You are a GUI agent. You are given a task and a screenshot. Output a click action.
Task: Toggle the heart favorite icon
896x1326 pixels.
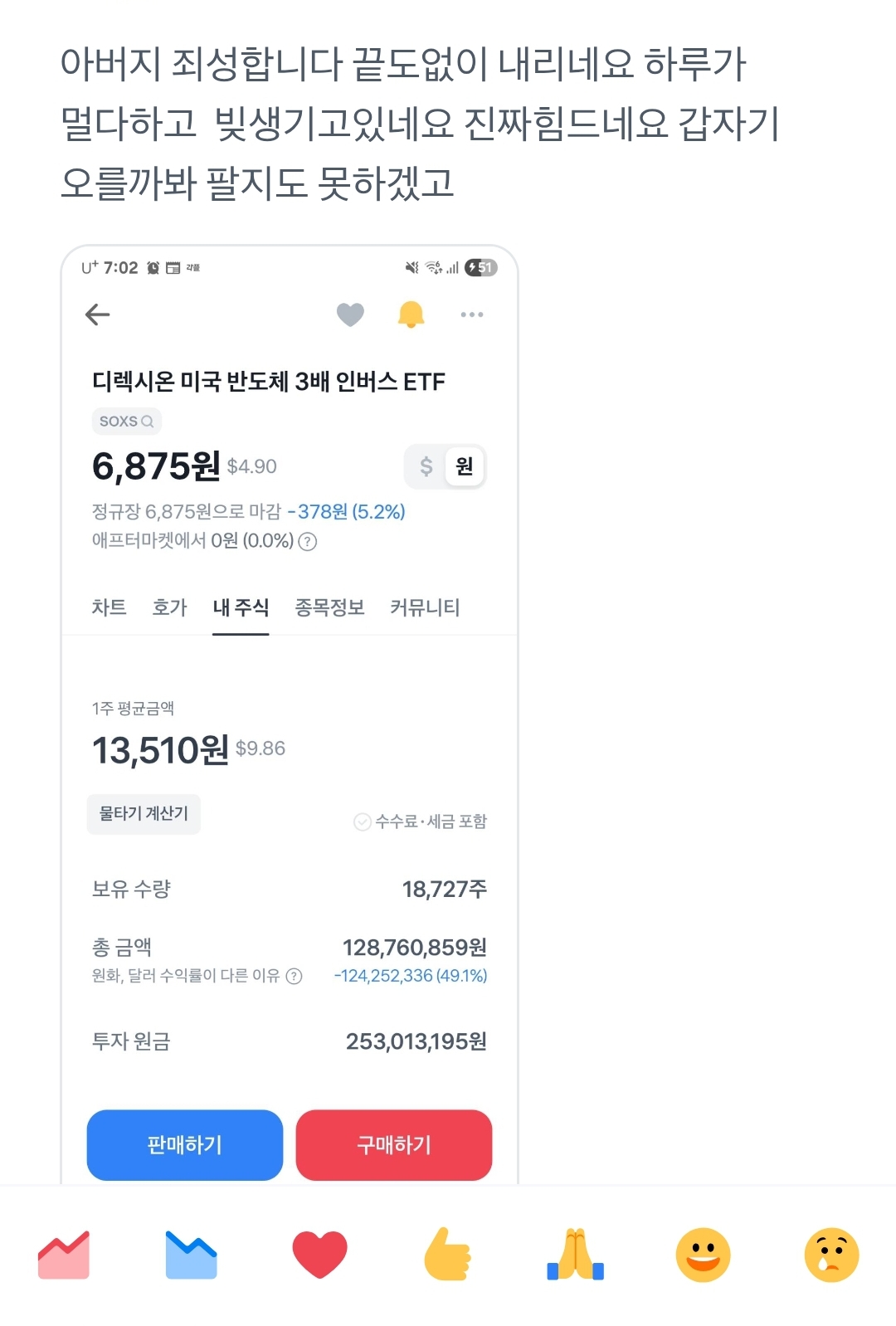click(350, 314)
